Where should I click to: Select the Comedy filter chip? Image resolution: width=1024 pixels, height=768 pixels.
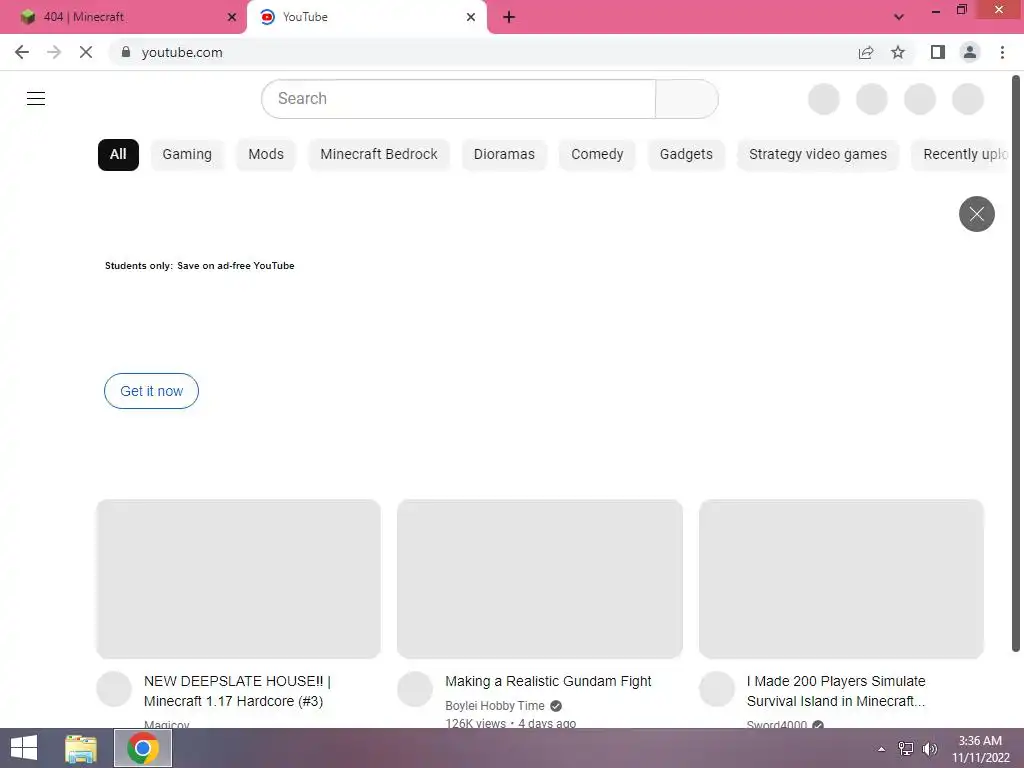click(597, 155)
